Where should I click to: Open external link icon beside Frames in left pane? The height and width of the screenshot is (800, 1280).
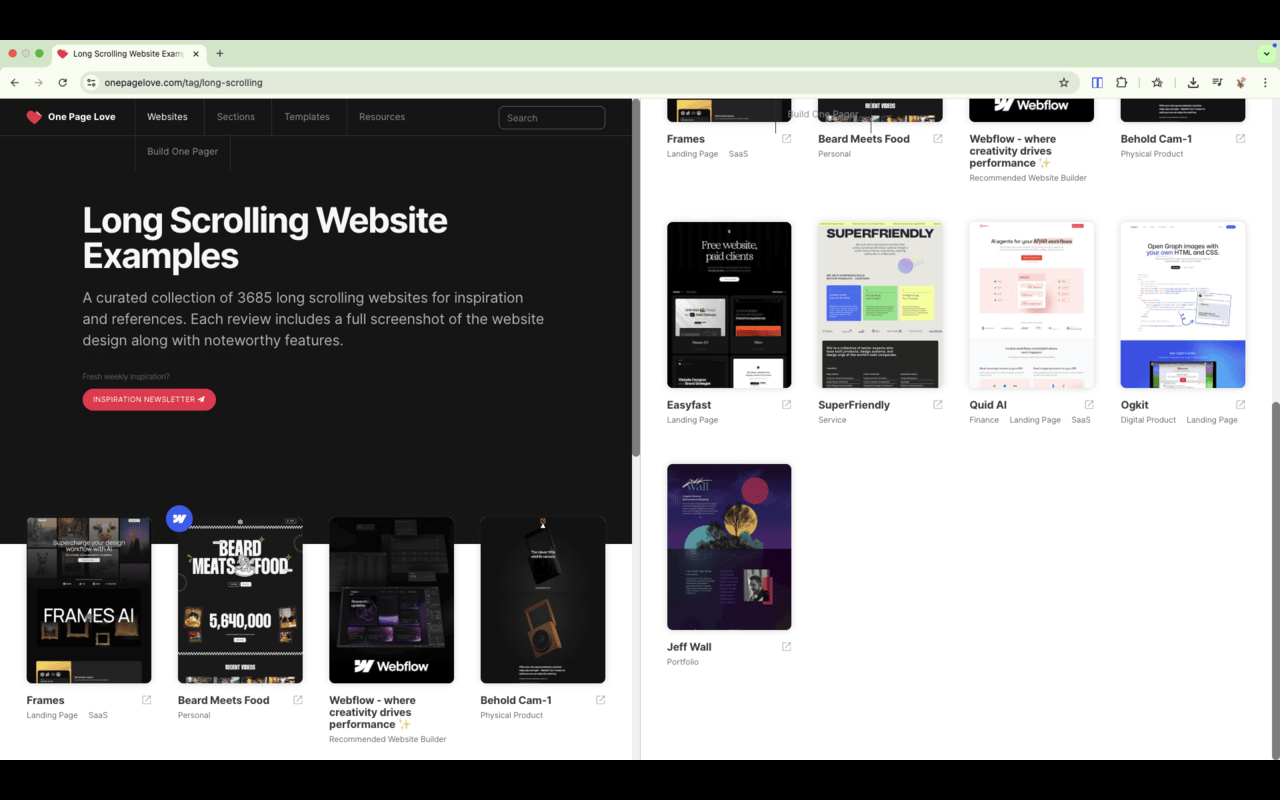pyautogui.click(x=147, y=700)
